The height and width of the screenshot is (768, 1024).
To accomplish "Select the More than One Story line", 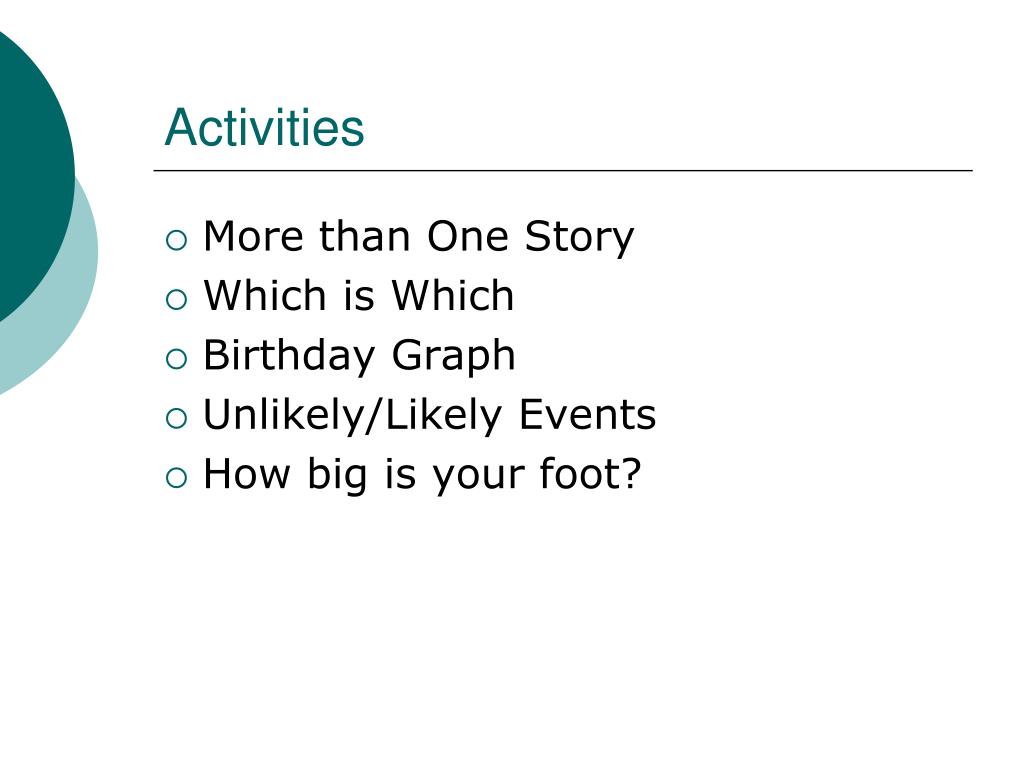I will pos(419,238).
